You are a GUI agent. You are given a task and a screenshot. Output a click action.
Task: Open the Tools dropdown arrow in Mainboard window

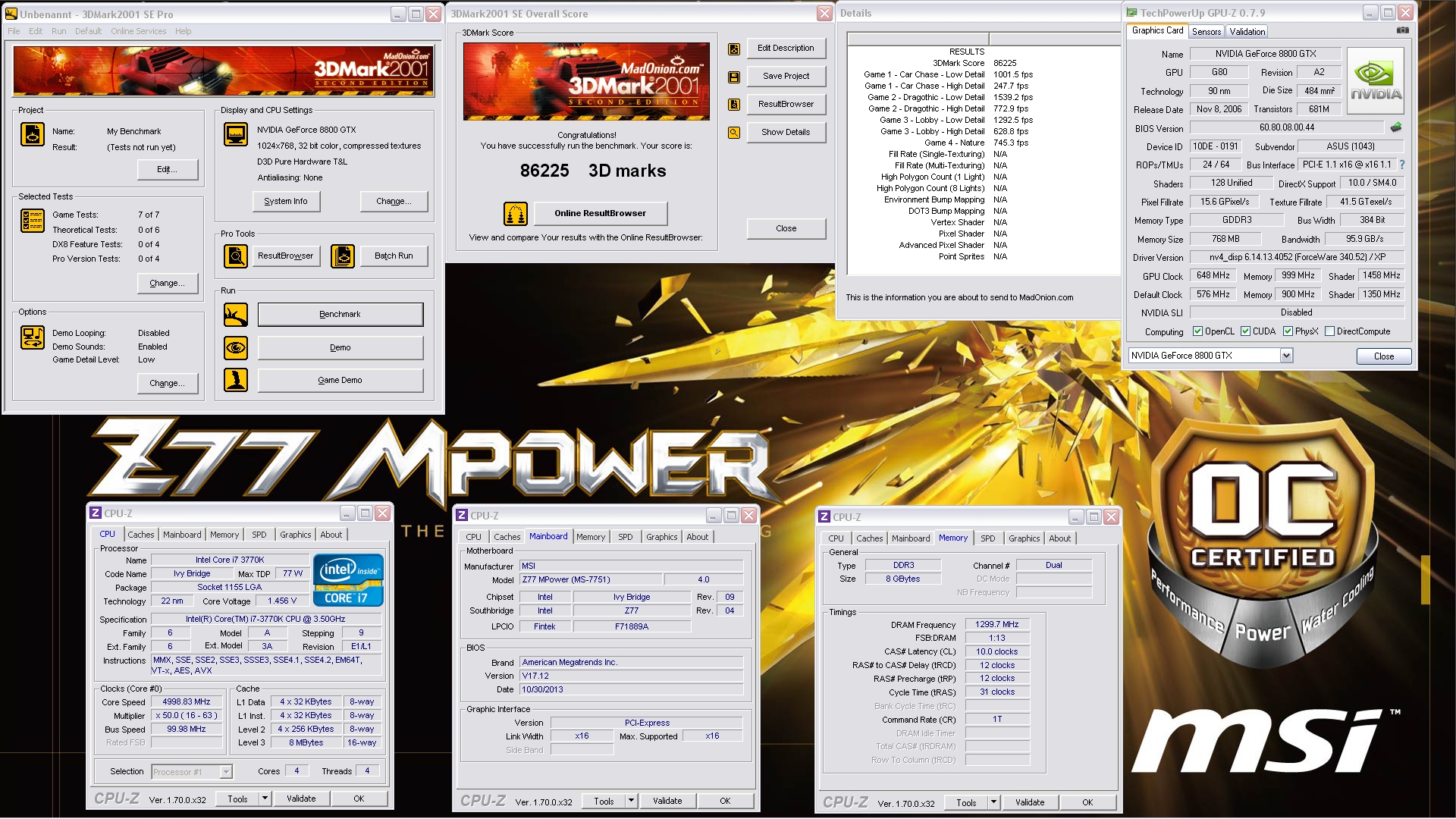631,801
